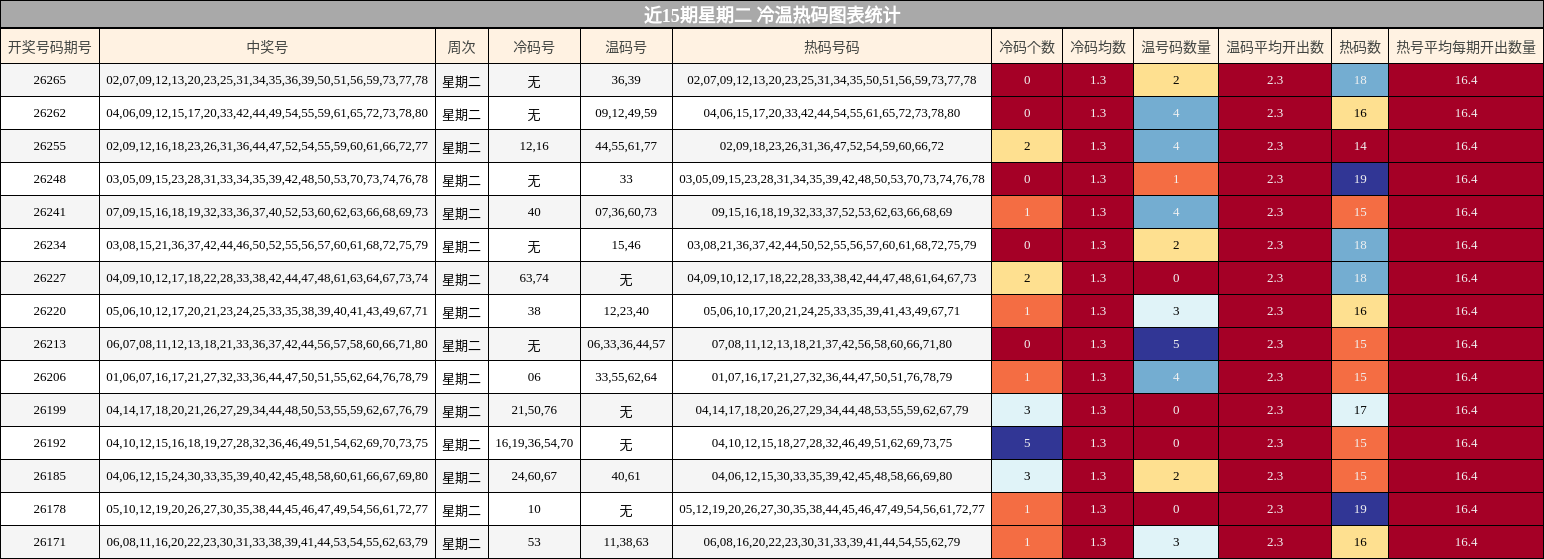Click winning numbers cell in row 26220

[267, 311]
